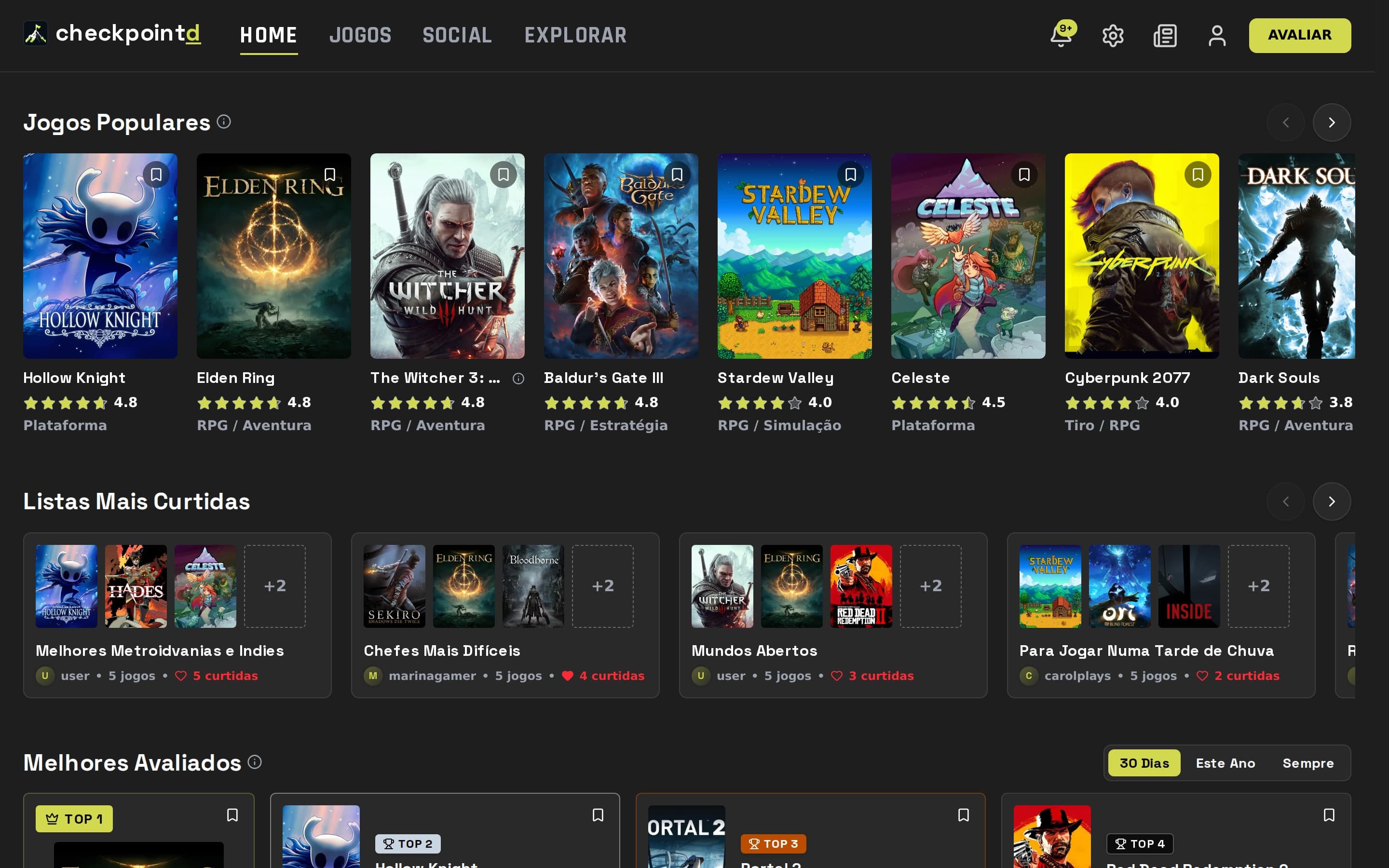
Task: Advance Jogos Populares carousel to next
Action: tap(1332, 122)
